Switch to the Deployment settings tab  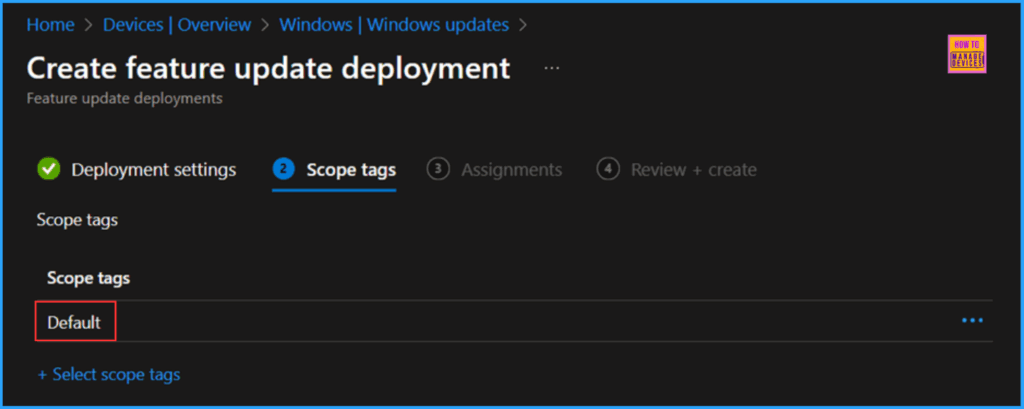153,170
